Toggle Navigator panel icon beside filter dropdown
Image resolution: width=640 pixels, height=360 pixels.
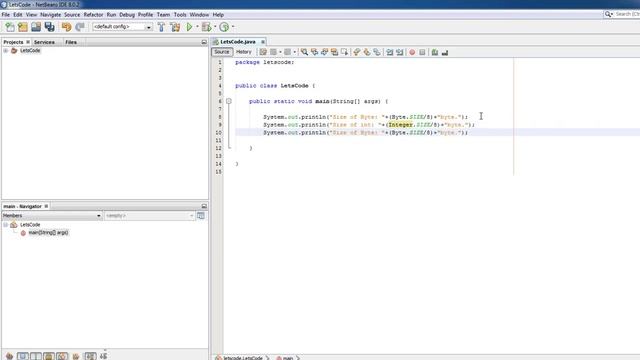click(x=201, y=216)
